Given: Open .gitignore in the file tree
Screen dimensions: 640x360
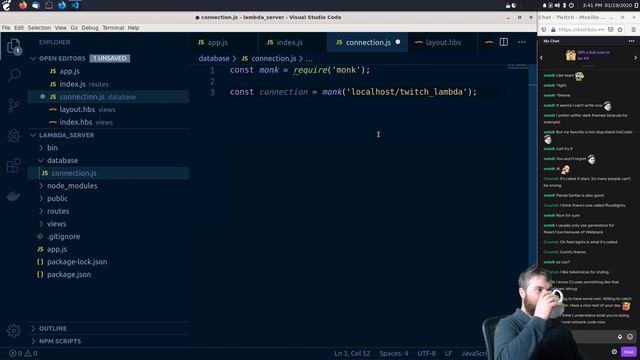Looking at the screenshot, I should pyautogui.click(x=108, y=236).
